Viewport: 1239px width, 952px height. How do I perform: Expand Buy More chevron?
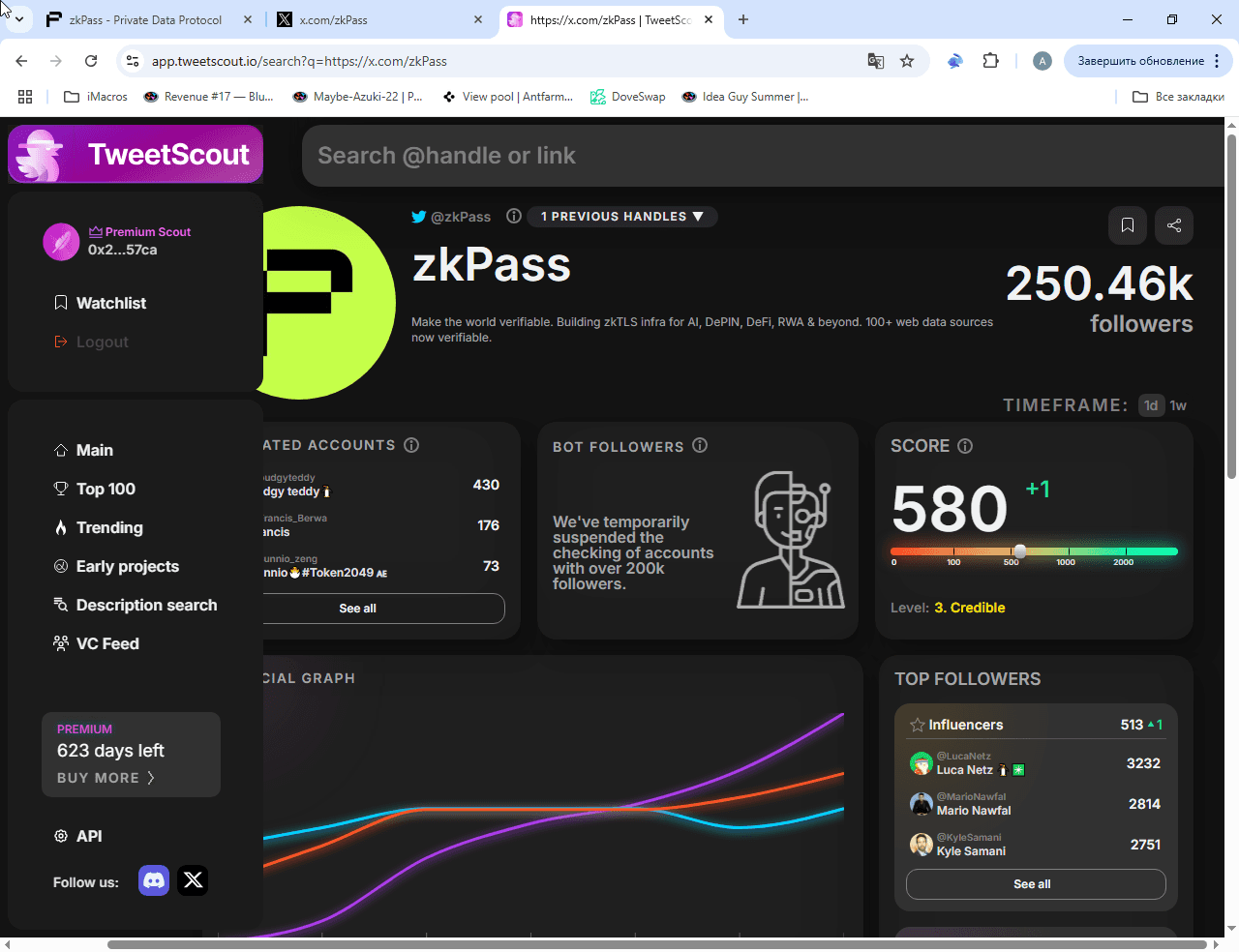click(150, 778)
